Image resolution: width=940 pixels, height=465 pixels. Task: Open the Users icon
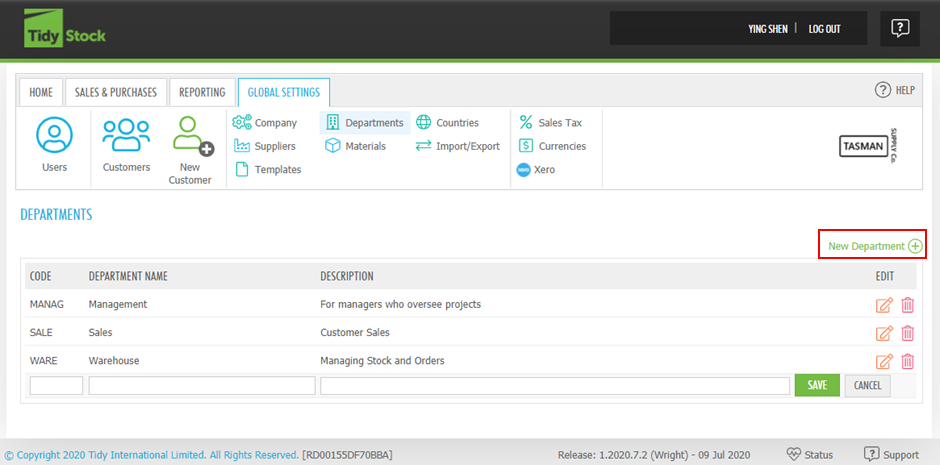click(55, 136)
